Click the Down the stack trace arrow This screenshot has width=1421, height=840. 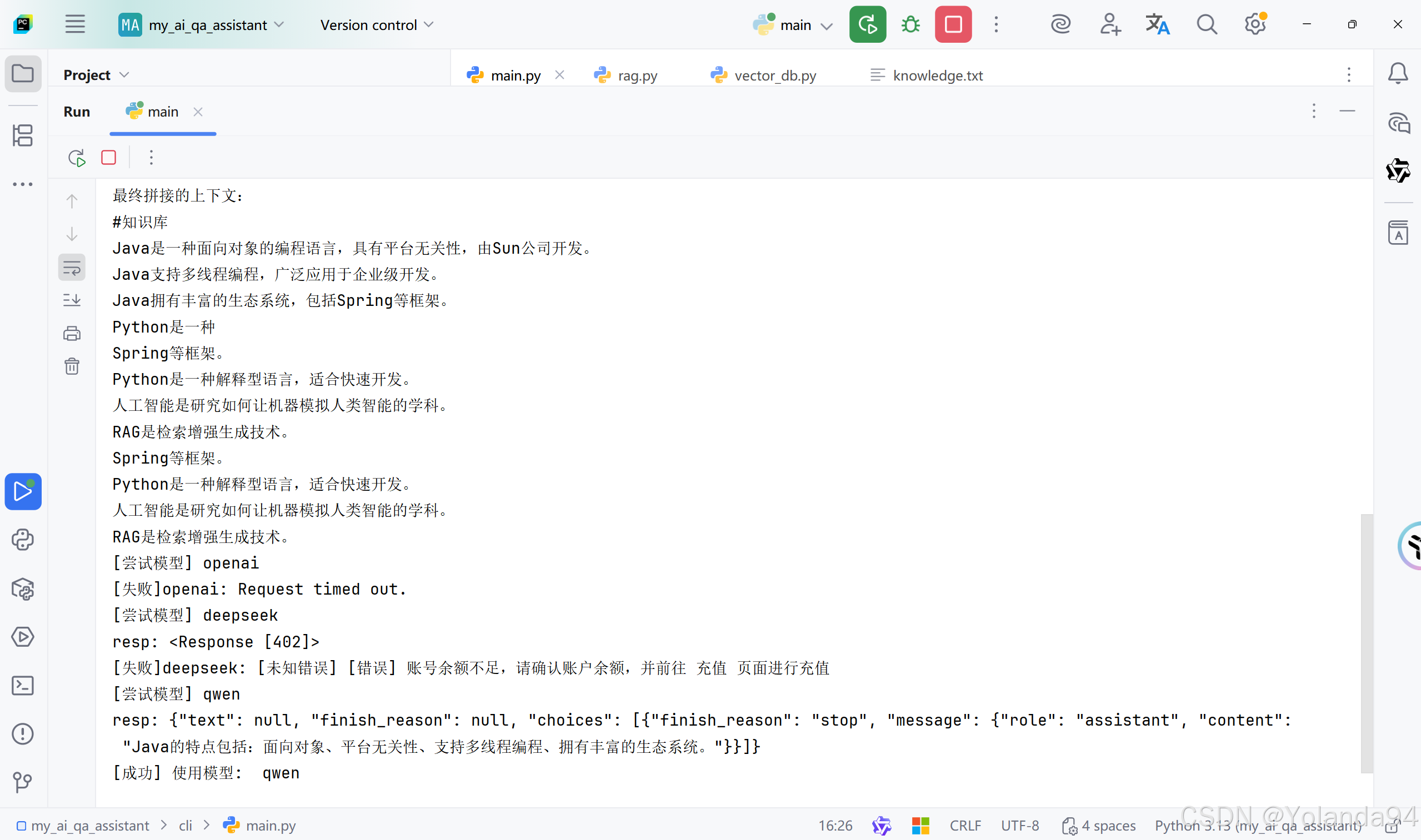pyautogui.click(x=72, y=234)
